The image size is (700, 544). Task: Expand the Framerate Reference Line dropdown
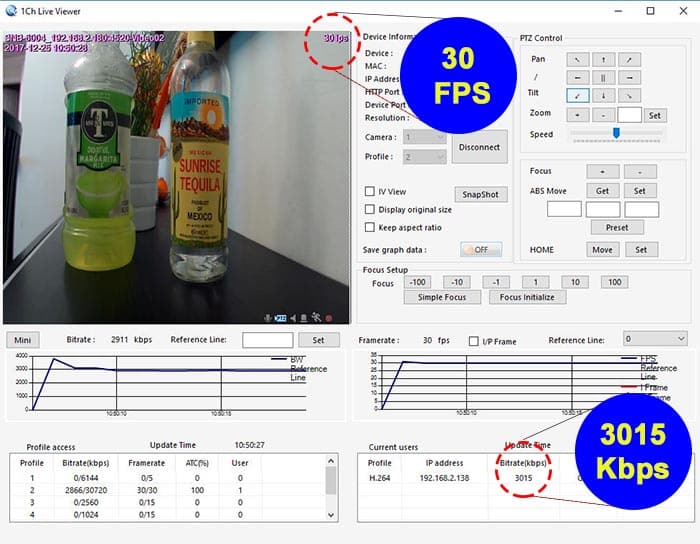pyautogui.click(x=654, y=339)
